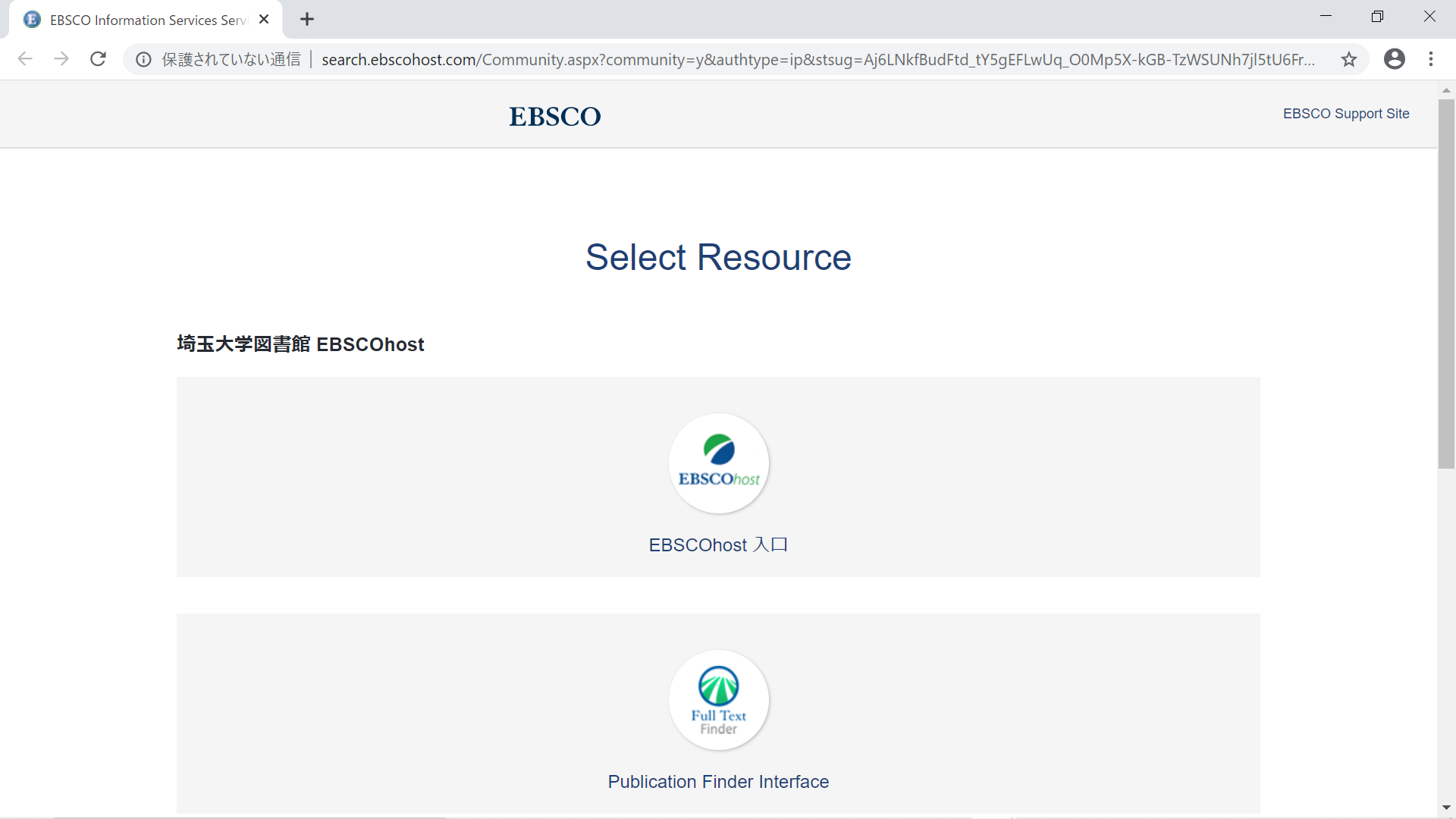Minimize the Chrome window
The image size is (1456, 819).
1326,17
